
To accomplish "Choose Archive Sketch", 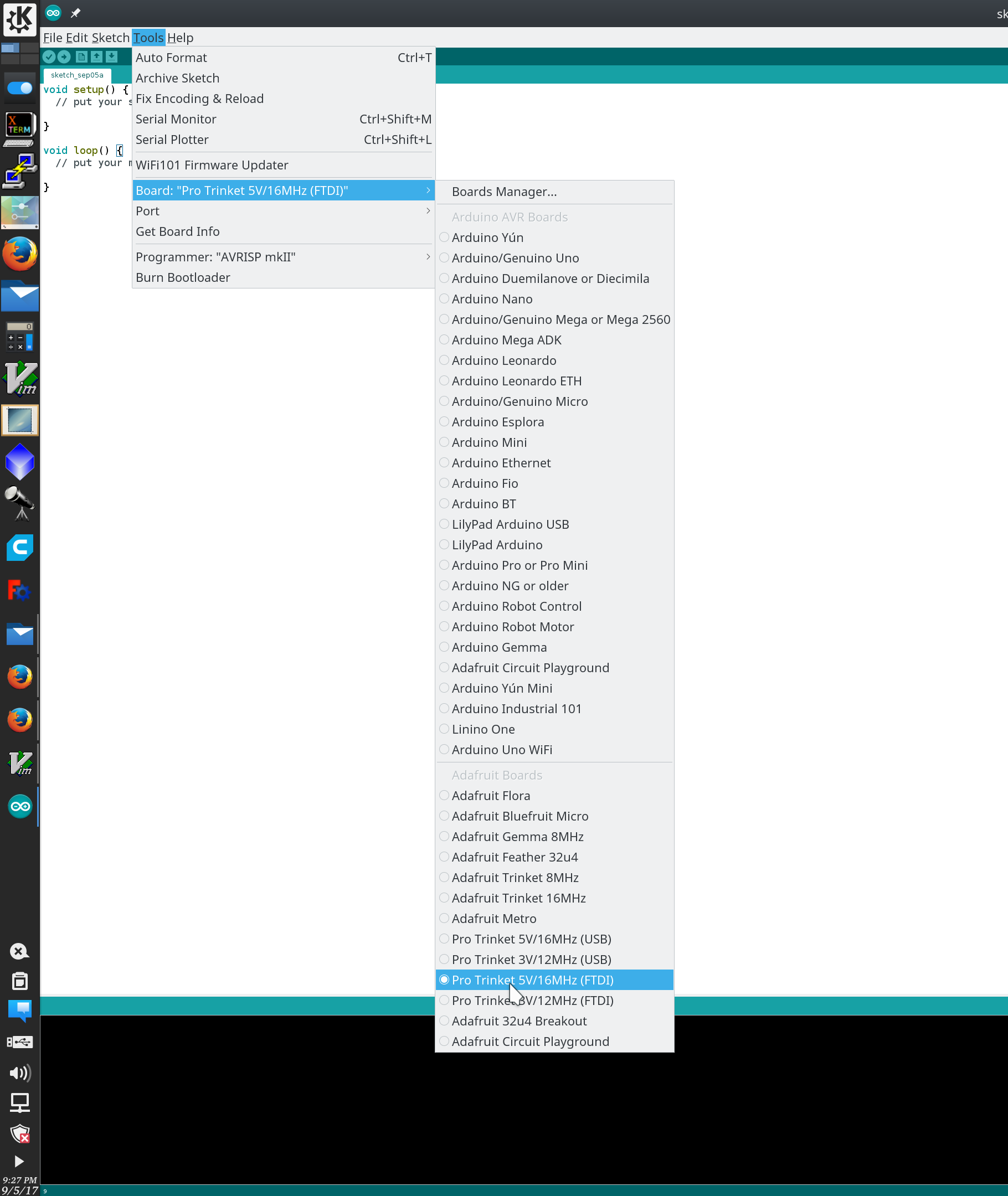I will point(284,78).
